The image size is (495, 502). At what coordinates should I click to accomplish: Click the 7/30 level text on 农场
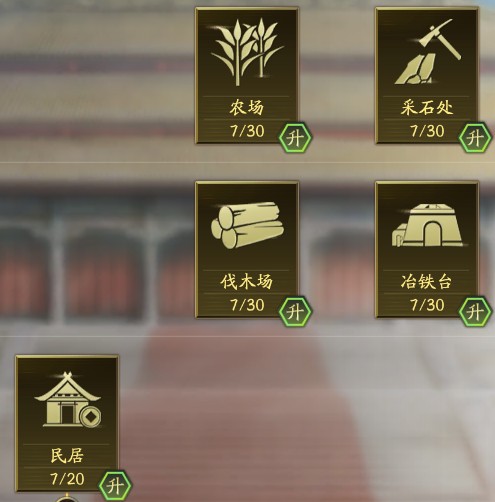247,131
